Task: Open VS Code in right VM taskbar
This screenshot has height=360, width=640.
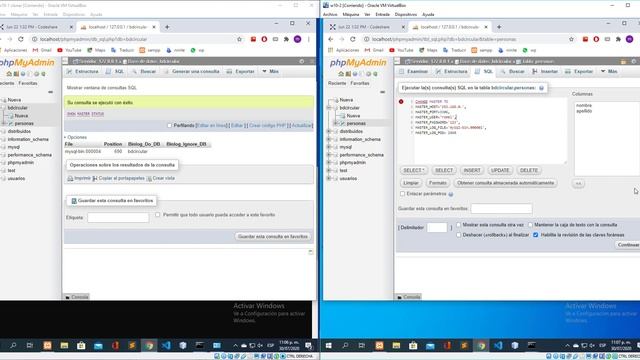Action: click(x=498, y=346)
